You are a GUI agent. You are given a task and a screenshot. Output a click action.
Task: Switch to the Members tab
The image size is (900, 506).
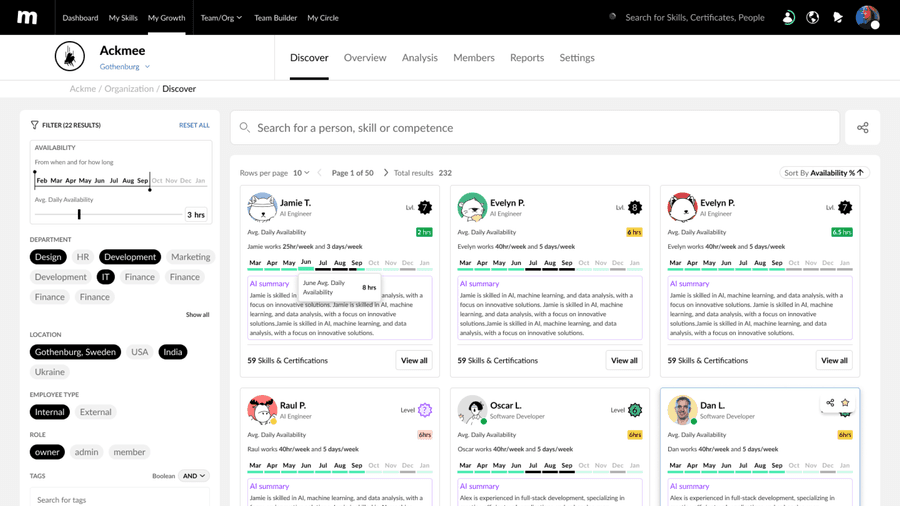[474, 57]
